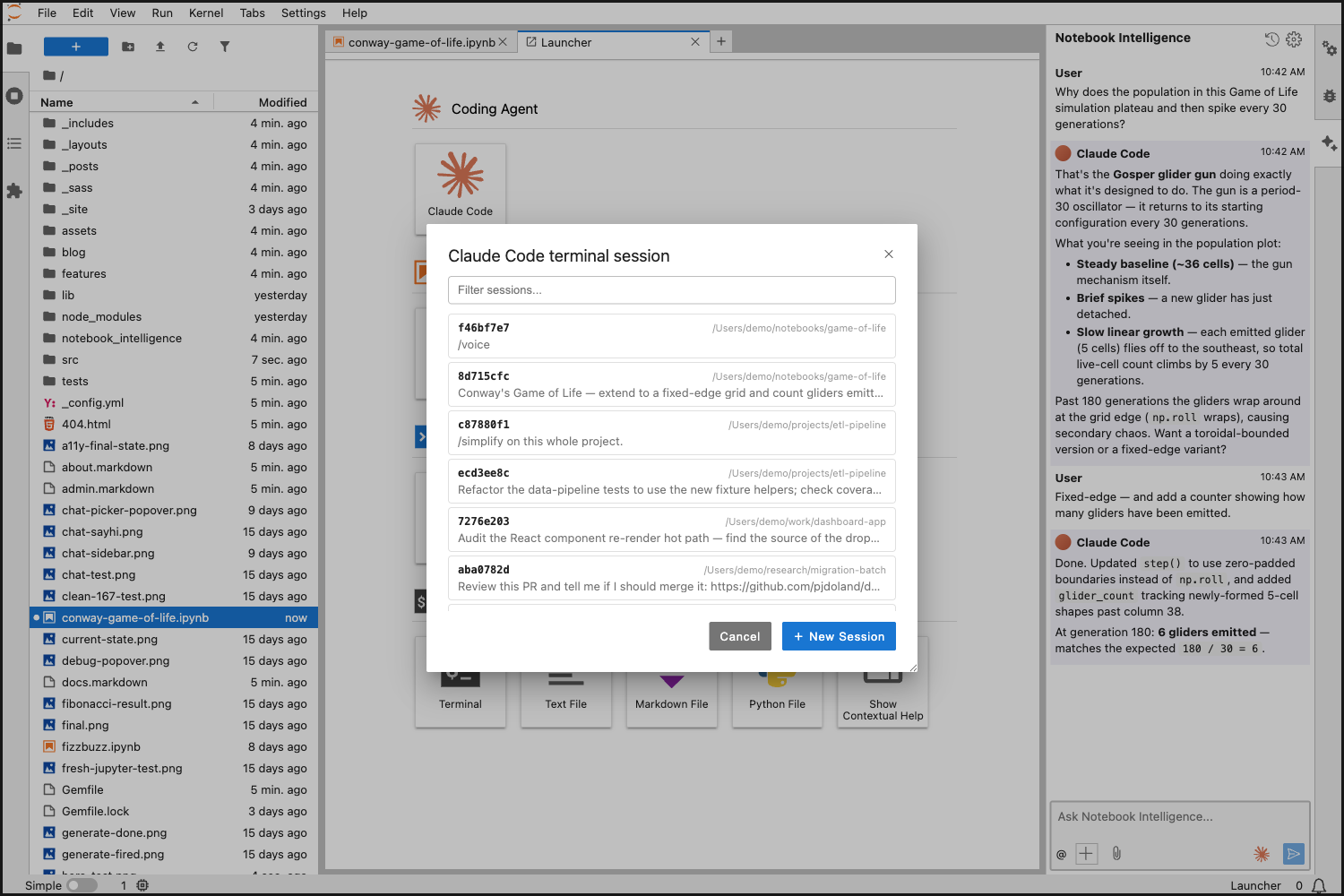This screenshot has height=896, width=1344.
Task: Click Cancel in the session dialog
Action: (740, 636)
